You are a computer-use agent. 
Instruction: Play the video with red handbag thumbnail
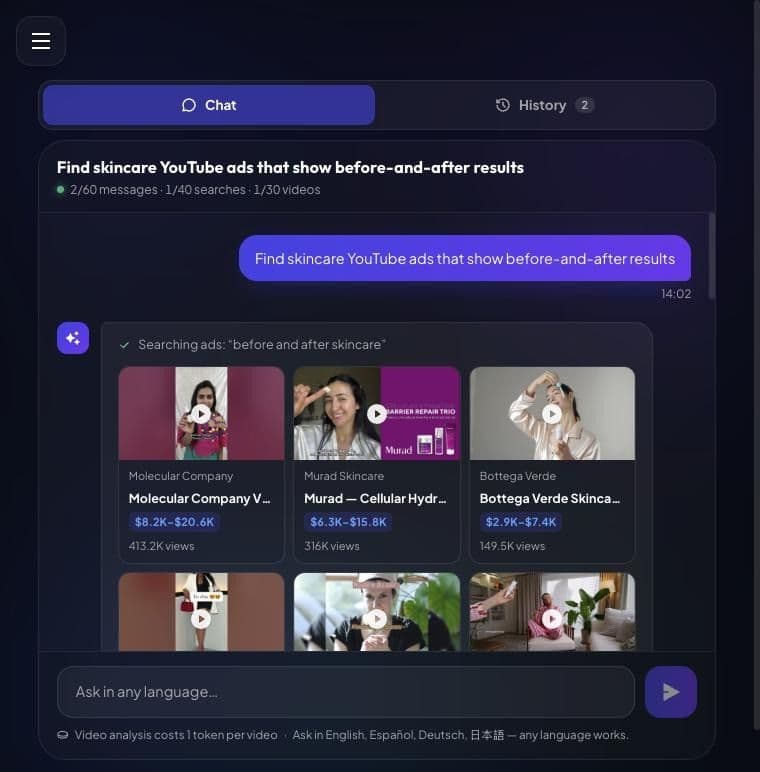pos(201,619)
